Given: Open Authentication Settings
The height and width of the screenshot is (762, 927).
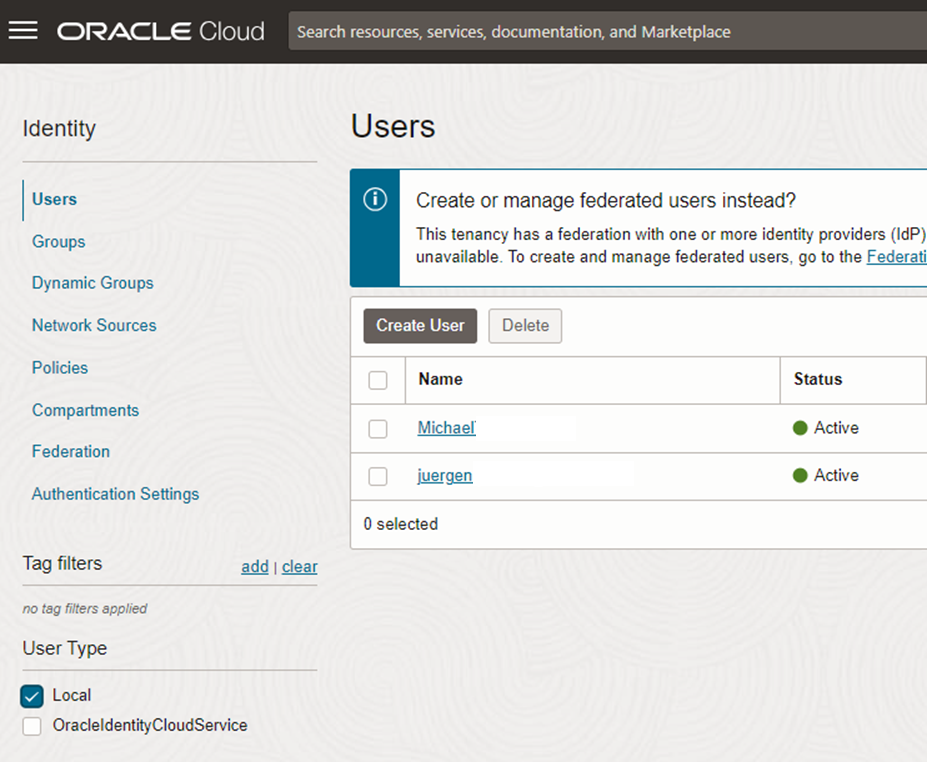Looking at the screenshot, I should [115, 494].
